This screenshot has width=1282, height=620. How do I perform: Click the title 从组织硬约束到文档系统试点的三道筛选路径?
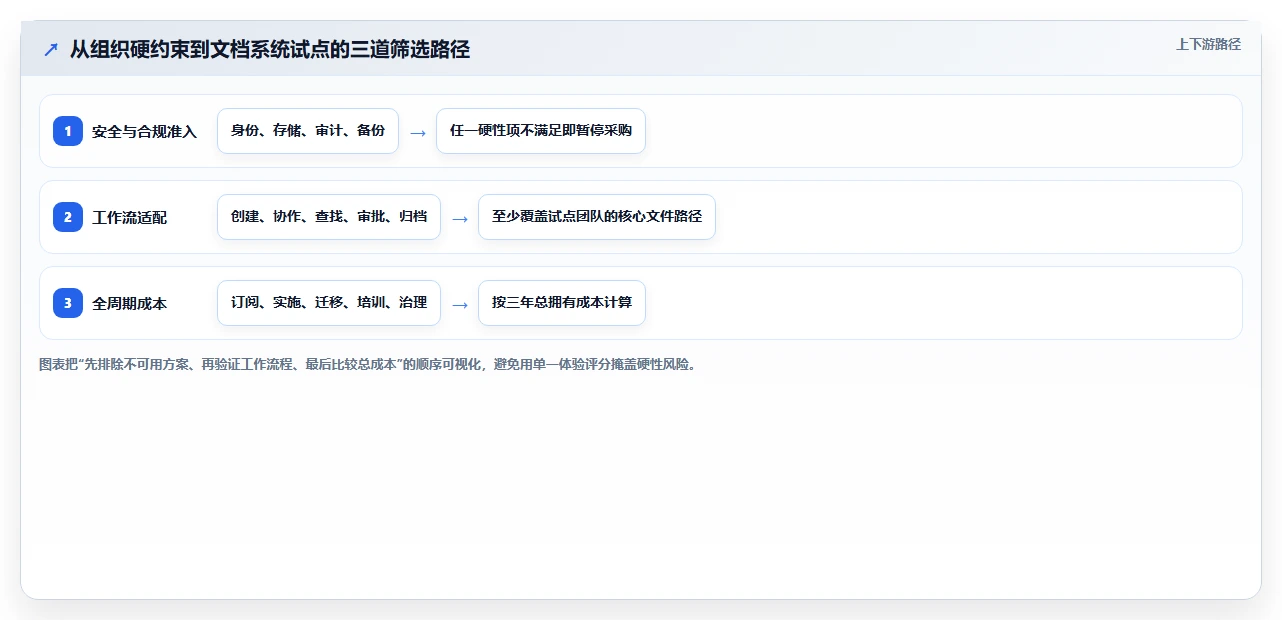tap(270, 50)
